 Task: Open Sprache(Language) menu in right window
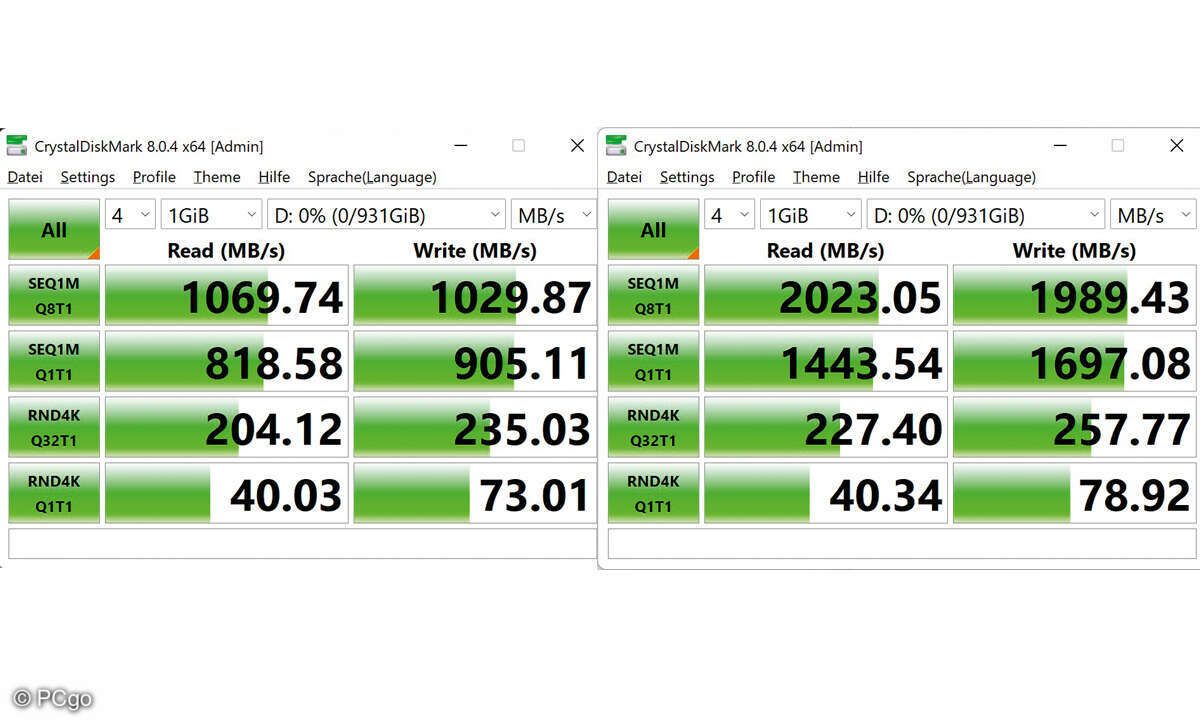971,177
